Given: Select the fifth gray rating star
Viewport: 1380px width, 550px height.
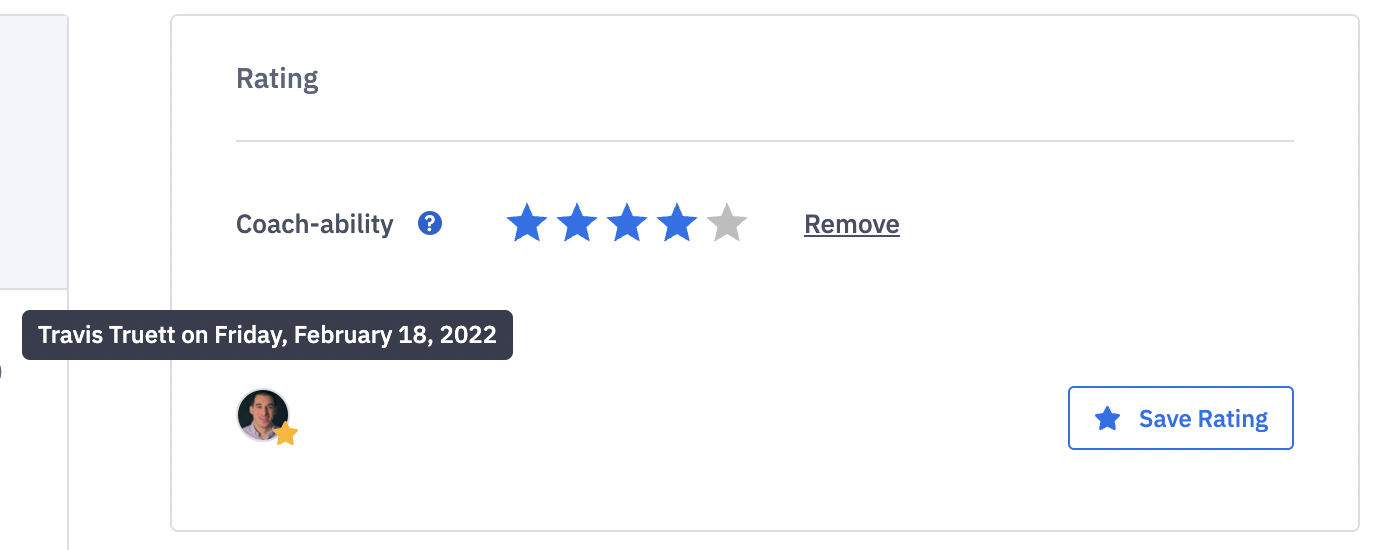Looking at the screenshot, I should 727,223.
